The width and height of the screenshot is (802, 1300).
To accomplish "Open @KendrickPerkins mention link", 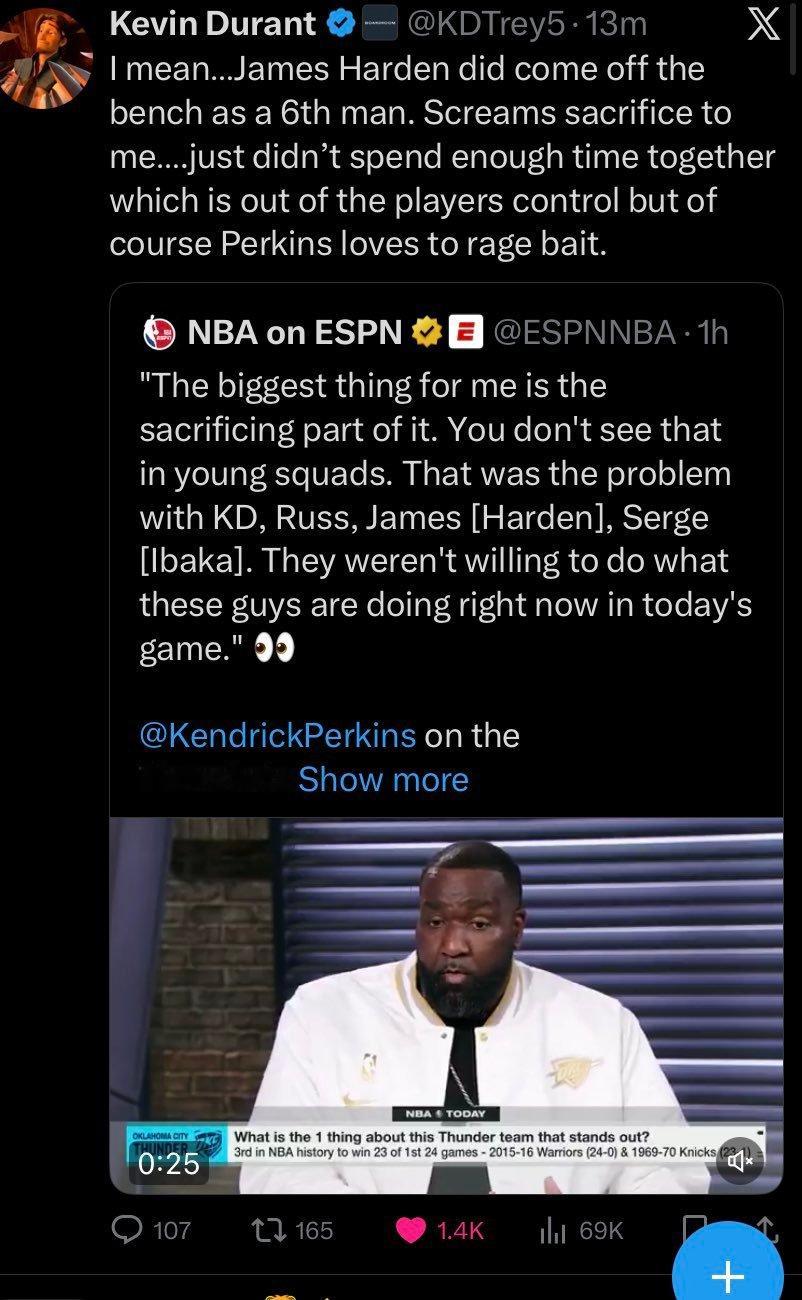I will point(277,735).
